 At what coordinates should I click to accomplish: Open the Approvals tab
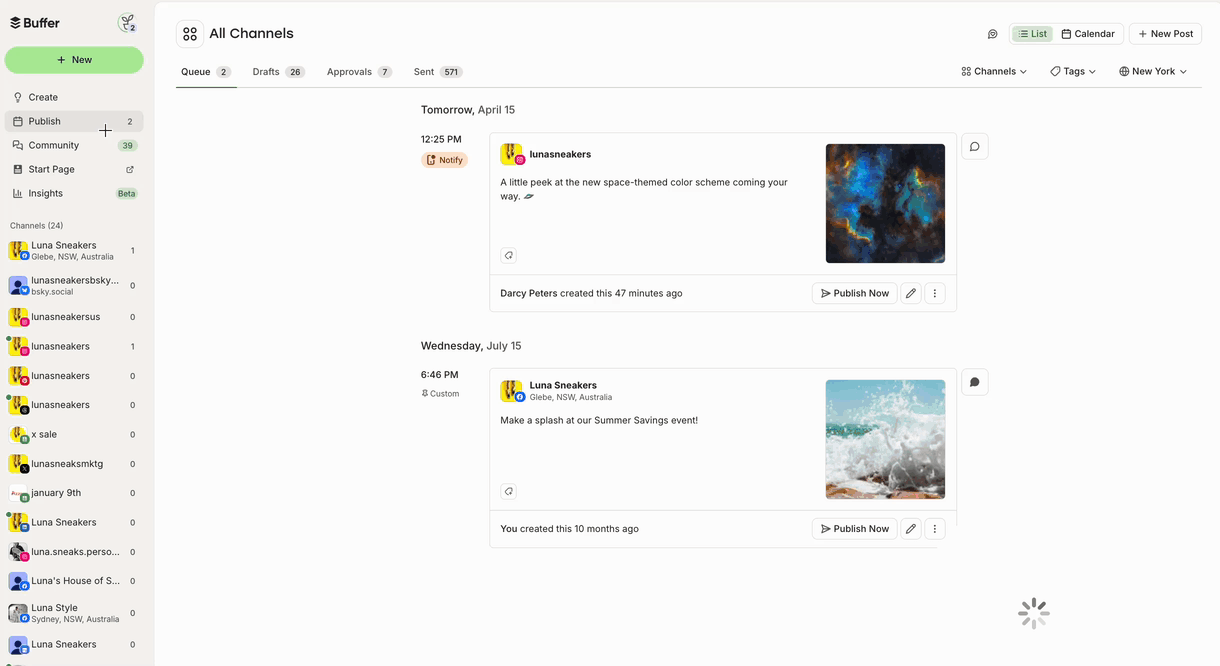[348, 71]
